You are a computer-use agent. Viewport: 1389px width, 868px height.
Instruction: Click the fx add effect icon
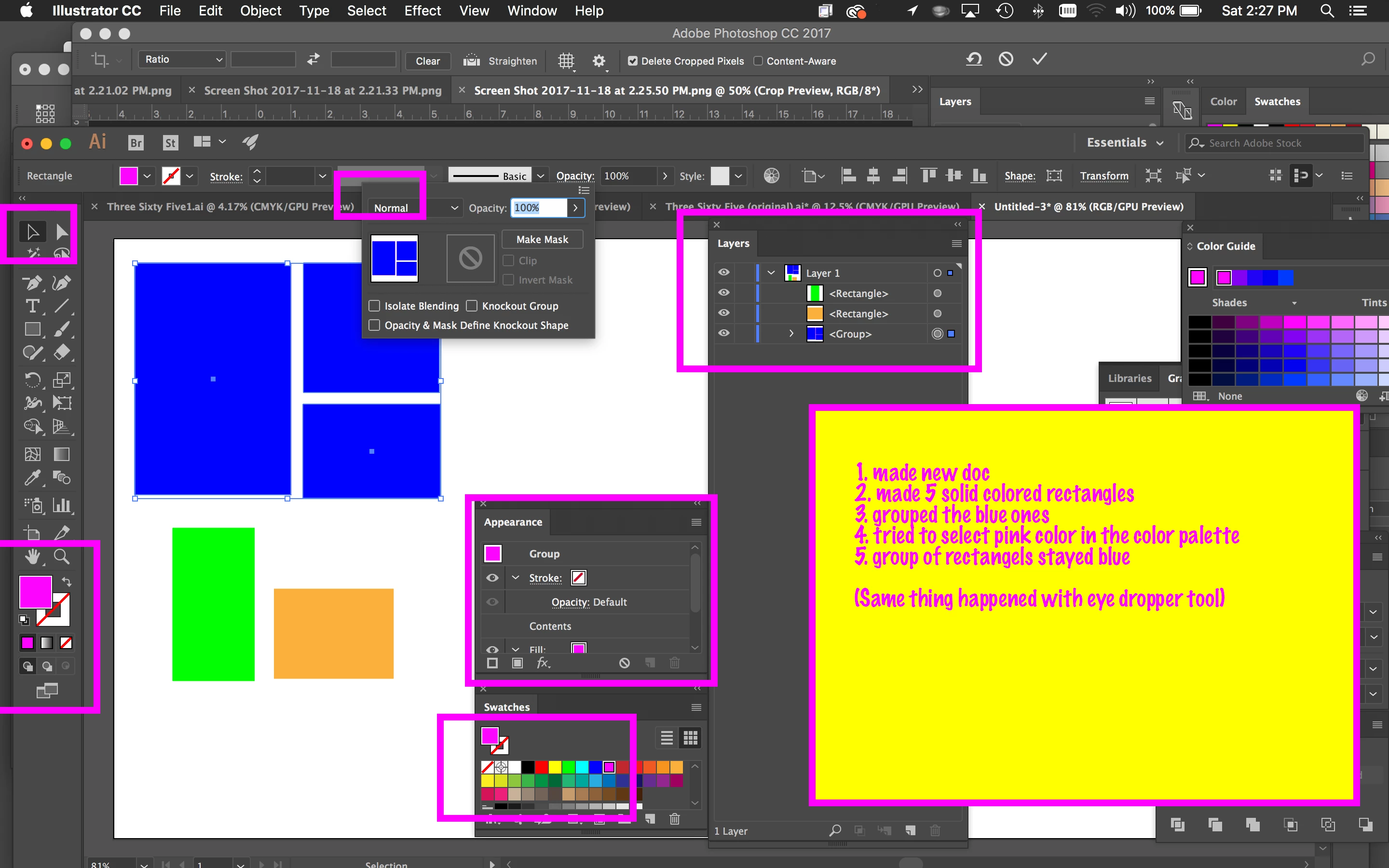coord(543,663)
